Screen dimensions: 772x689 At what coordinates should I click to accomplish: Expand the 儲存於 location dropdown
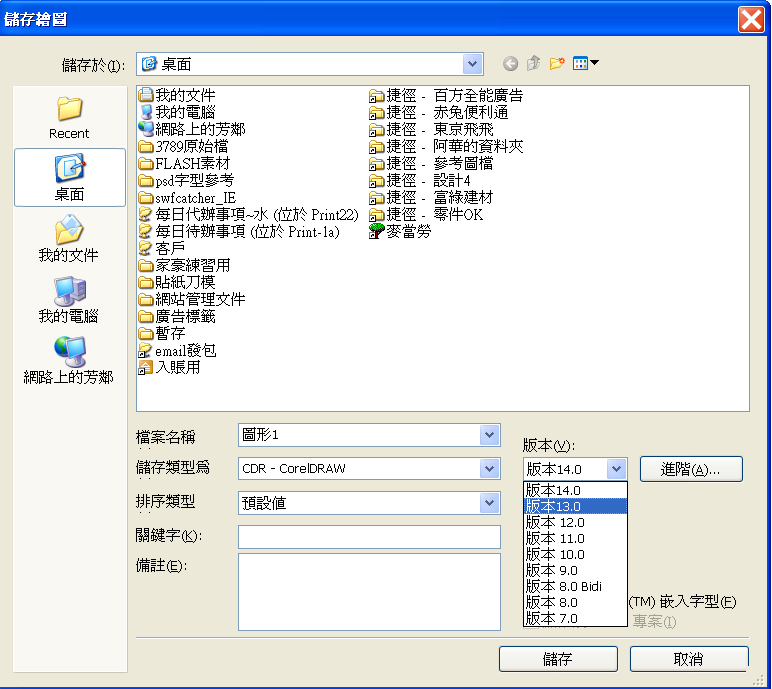[472, 64]
